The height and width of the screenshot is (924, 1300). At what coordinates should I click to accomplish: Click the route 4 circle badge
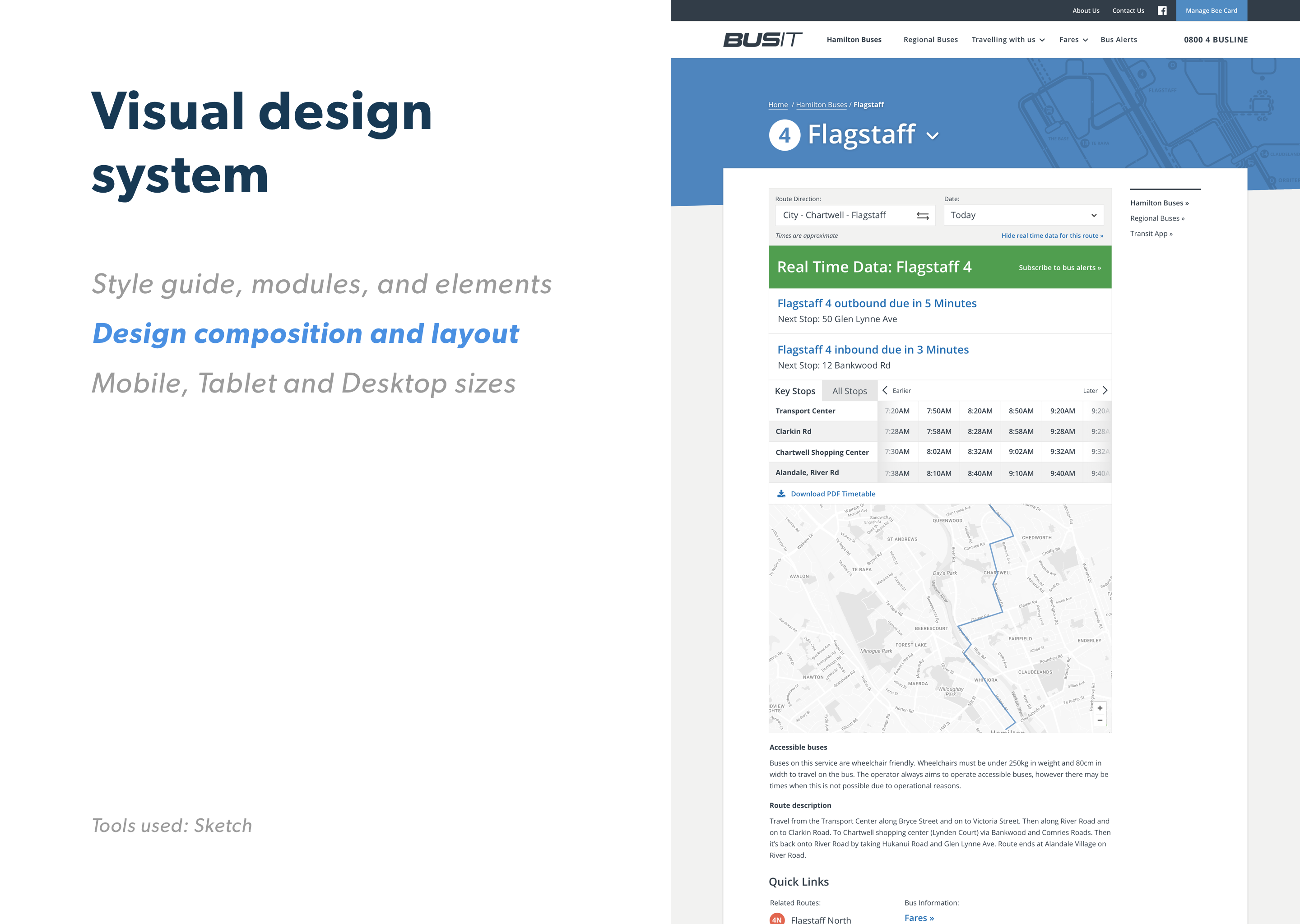[785, 135]
